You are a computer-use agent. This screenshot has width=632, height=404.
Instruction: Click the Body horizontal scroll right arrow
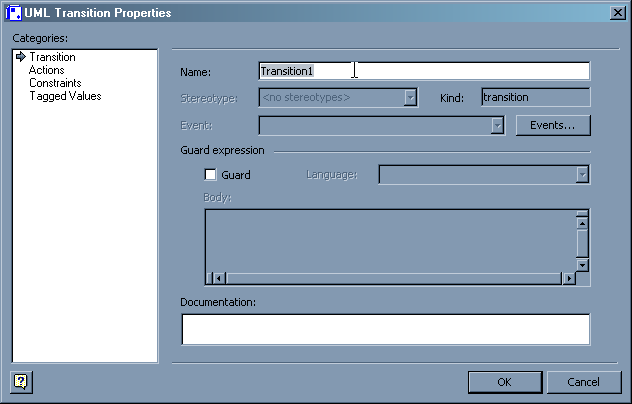point(568,278)
